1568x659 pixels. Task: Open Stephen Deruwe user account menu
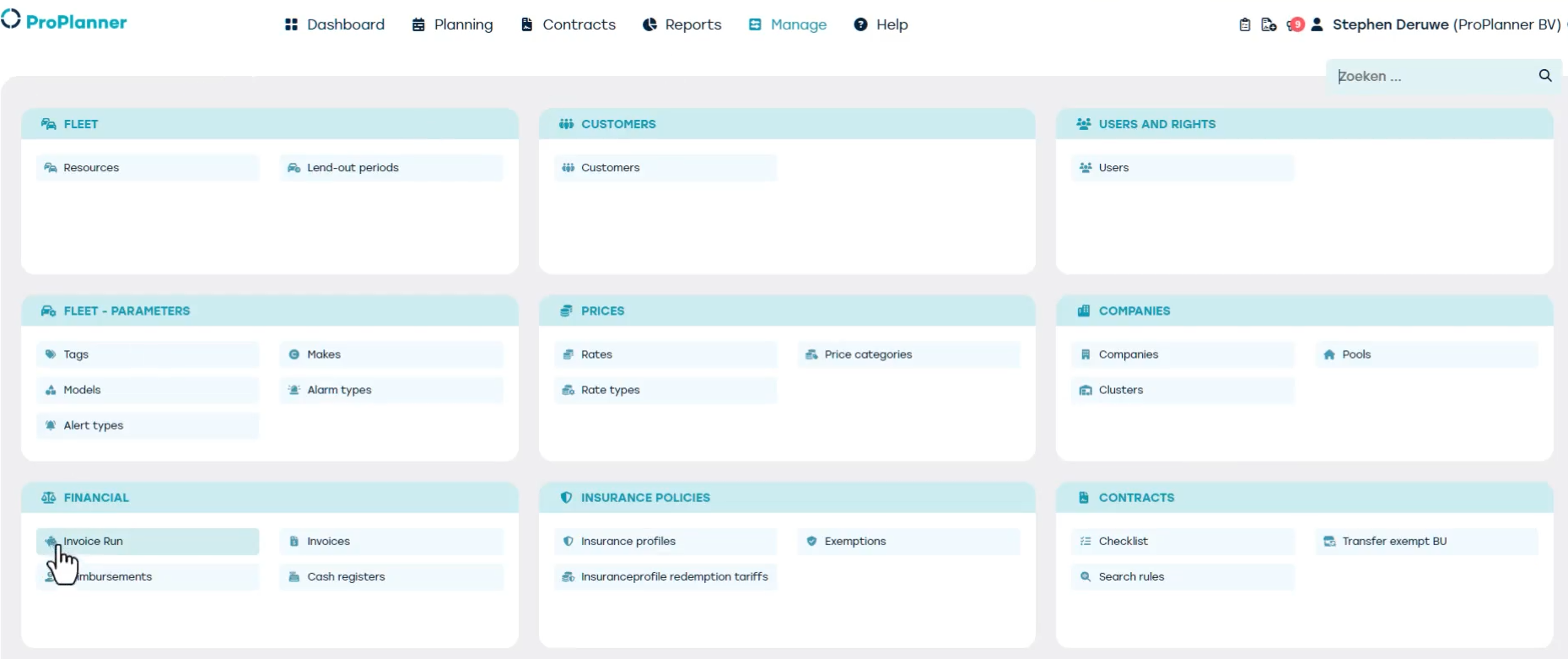1436,24
